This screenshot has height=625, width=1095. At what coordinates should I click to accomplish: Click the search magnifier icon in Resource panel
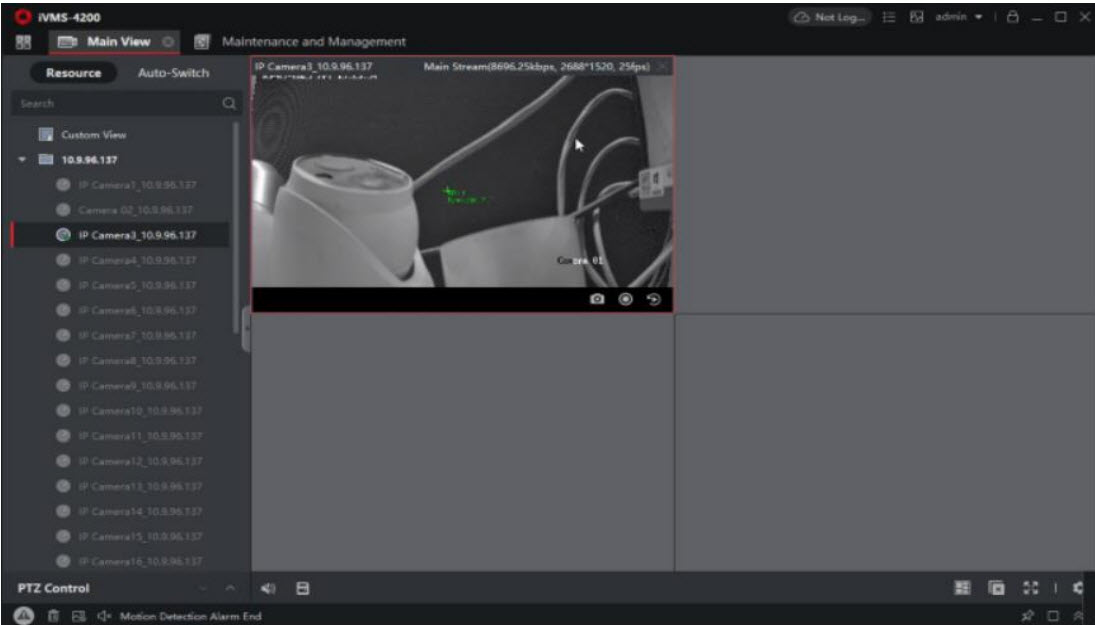[x=228, y=103]
